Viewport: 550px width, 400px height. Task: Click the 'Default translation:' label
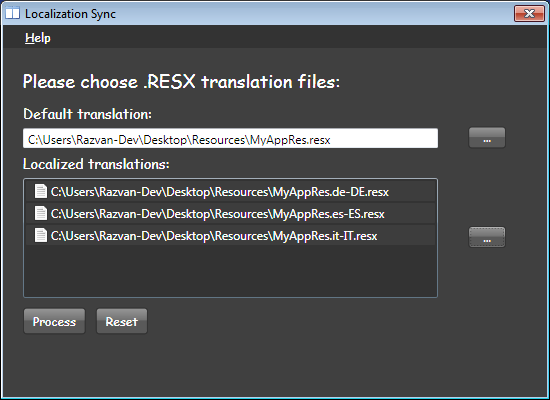pos(87,114)
